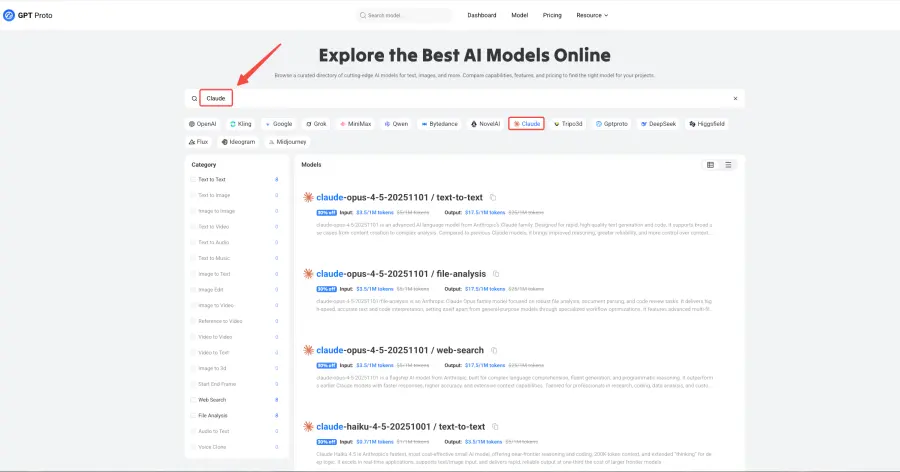The image size is (900, 472).
Task: Filter by Bytedance provider chip
Action: (x=439, y=124)
